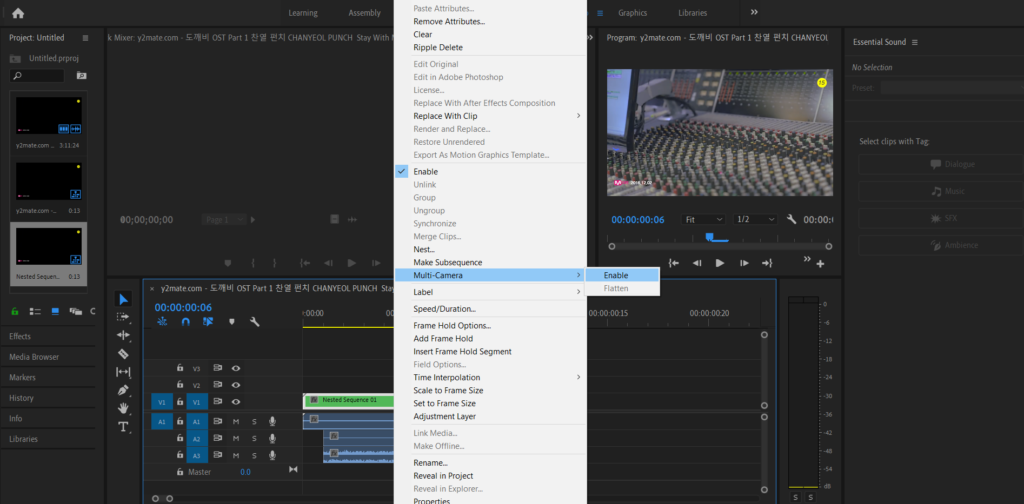
Task: Expand the Label submenu
Action: tap(578, 292)
